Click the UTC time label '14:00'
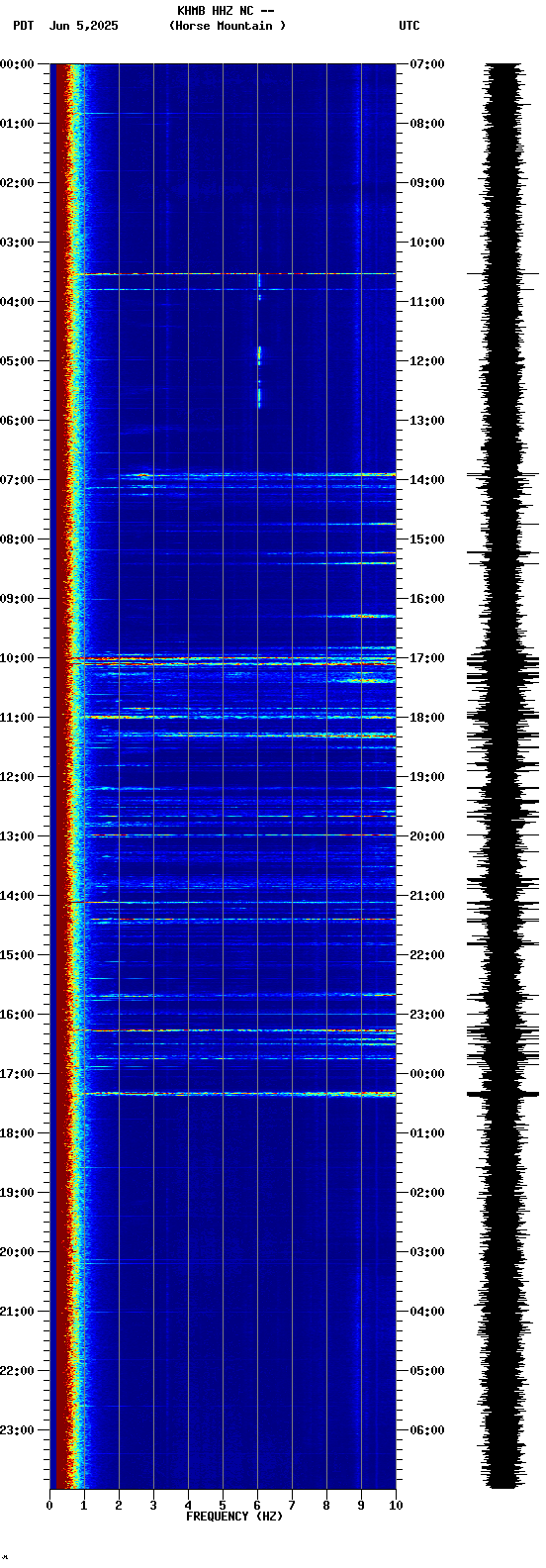 pos(426,480)
